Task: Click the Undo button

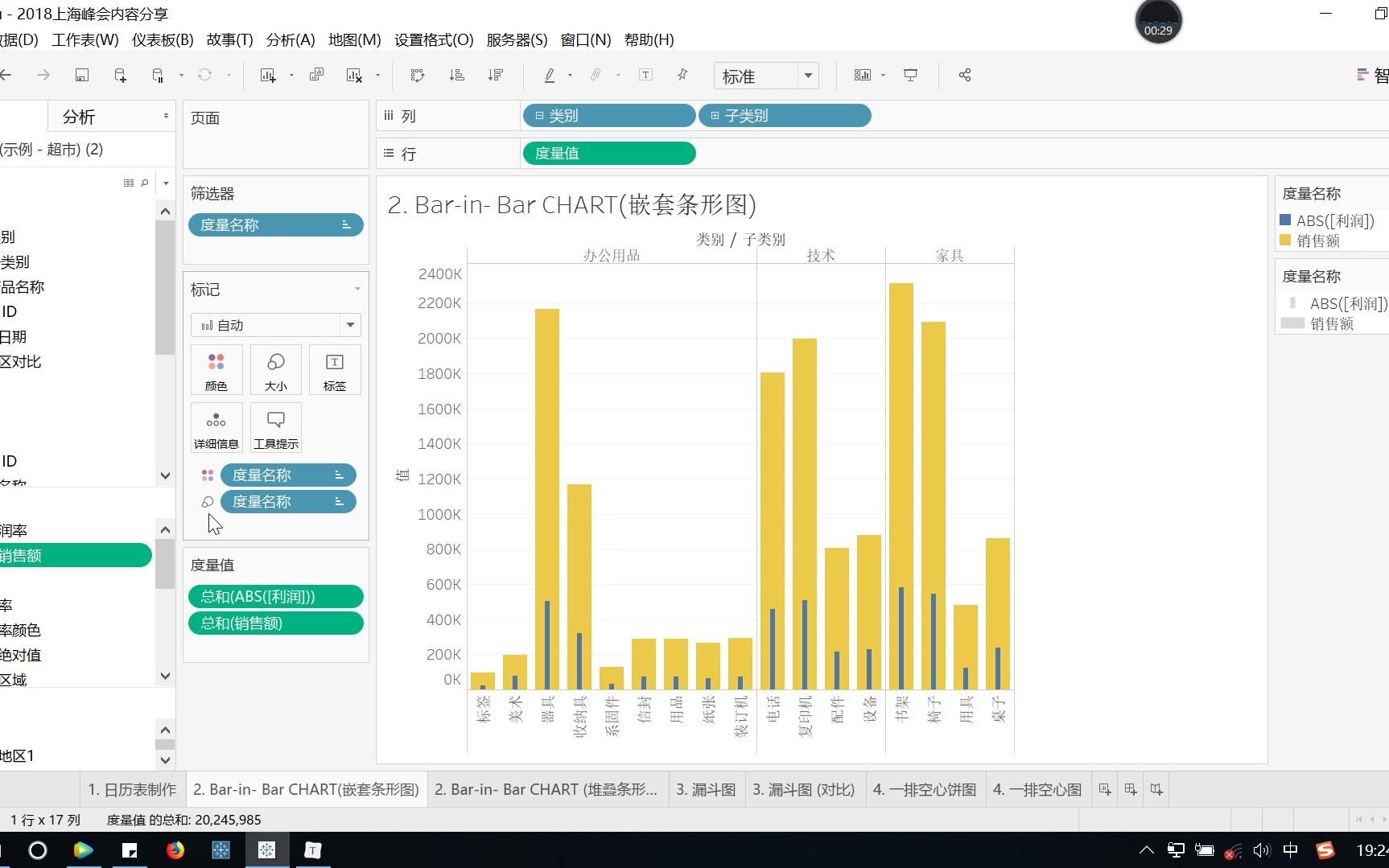Action: [x=8, y=75]
